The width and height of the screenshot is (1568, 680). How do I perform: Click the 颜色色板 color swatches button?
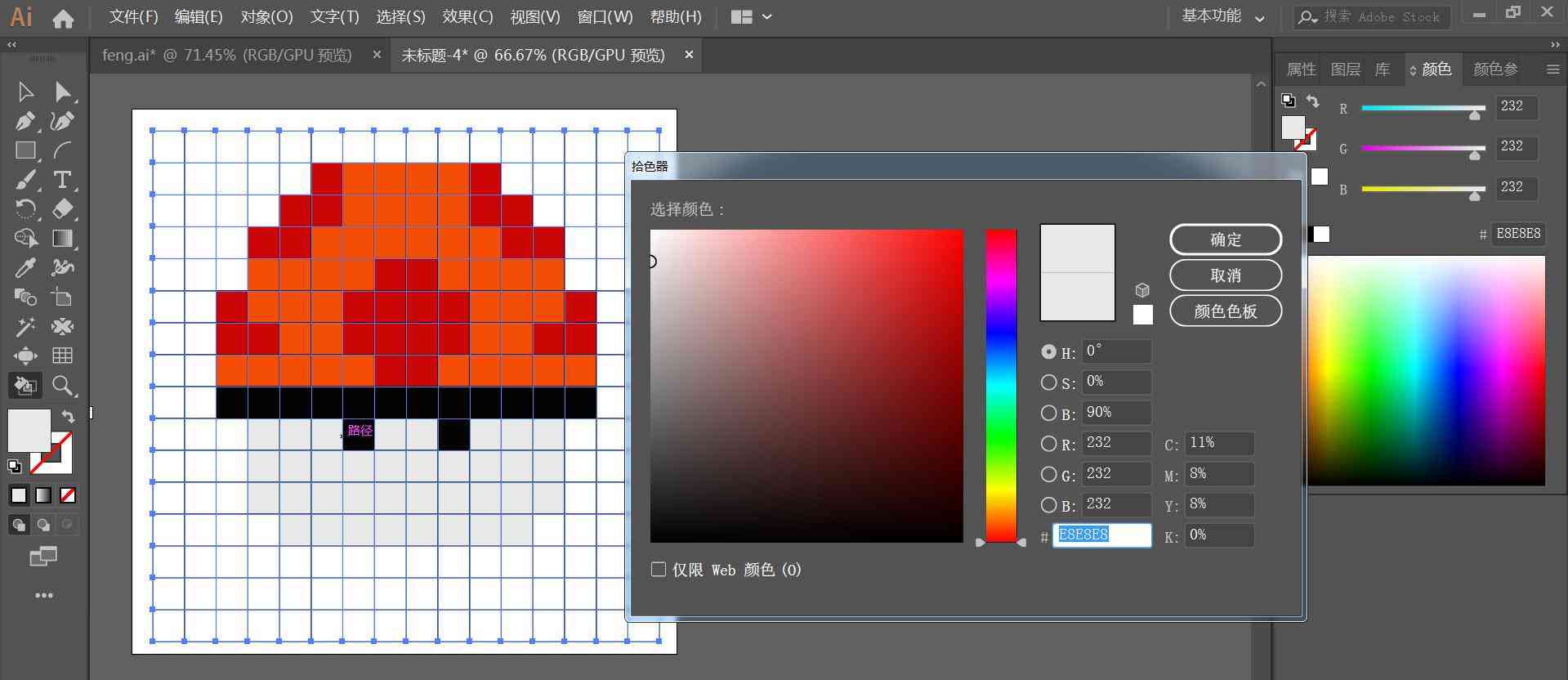[1226, 311]
